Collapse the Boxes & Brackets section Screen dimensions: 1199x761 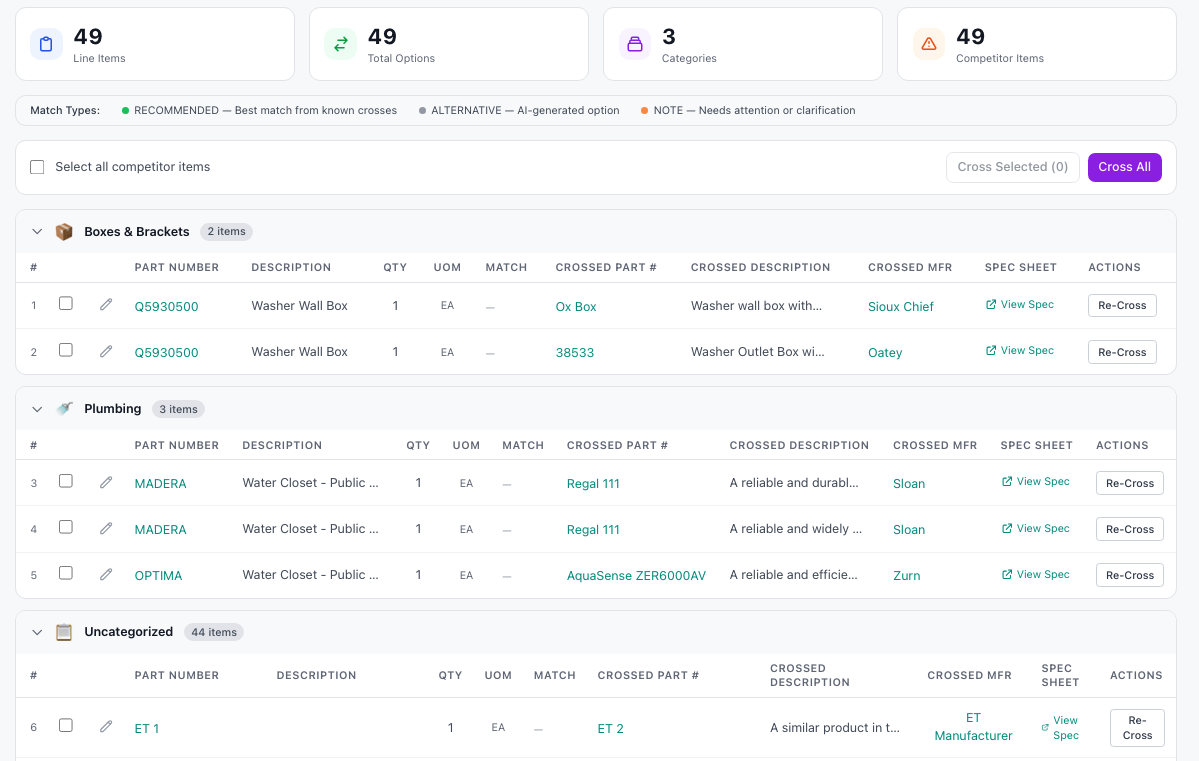37,232
